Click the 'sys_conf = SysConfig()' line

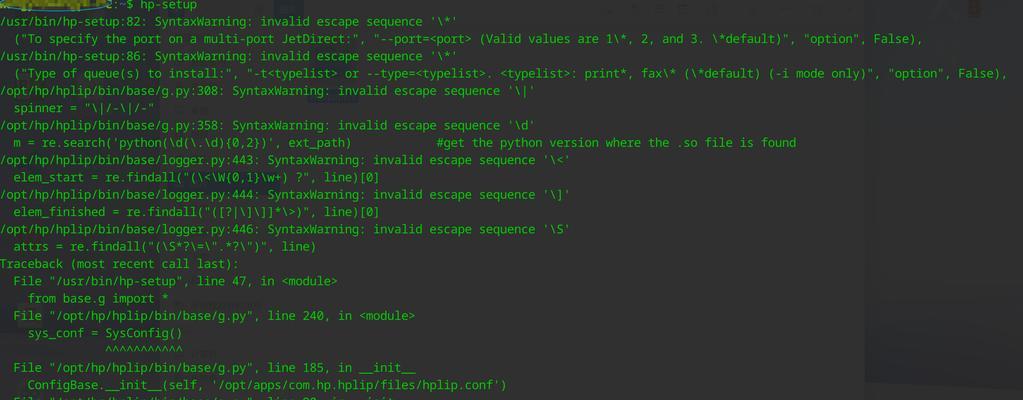(105, 333)
